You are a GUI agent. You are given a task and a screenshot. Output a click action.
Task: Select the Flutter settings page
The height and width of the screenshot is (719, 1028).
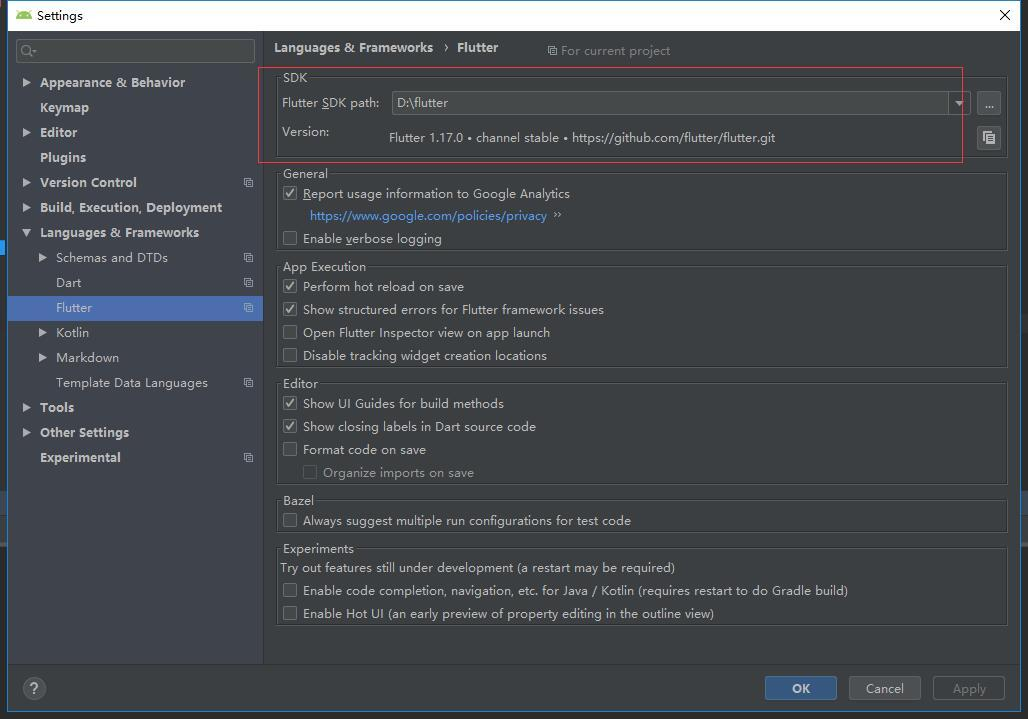coord(135,308)
